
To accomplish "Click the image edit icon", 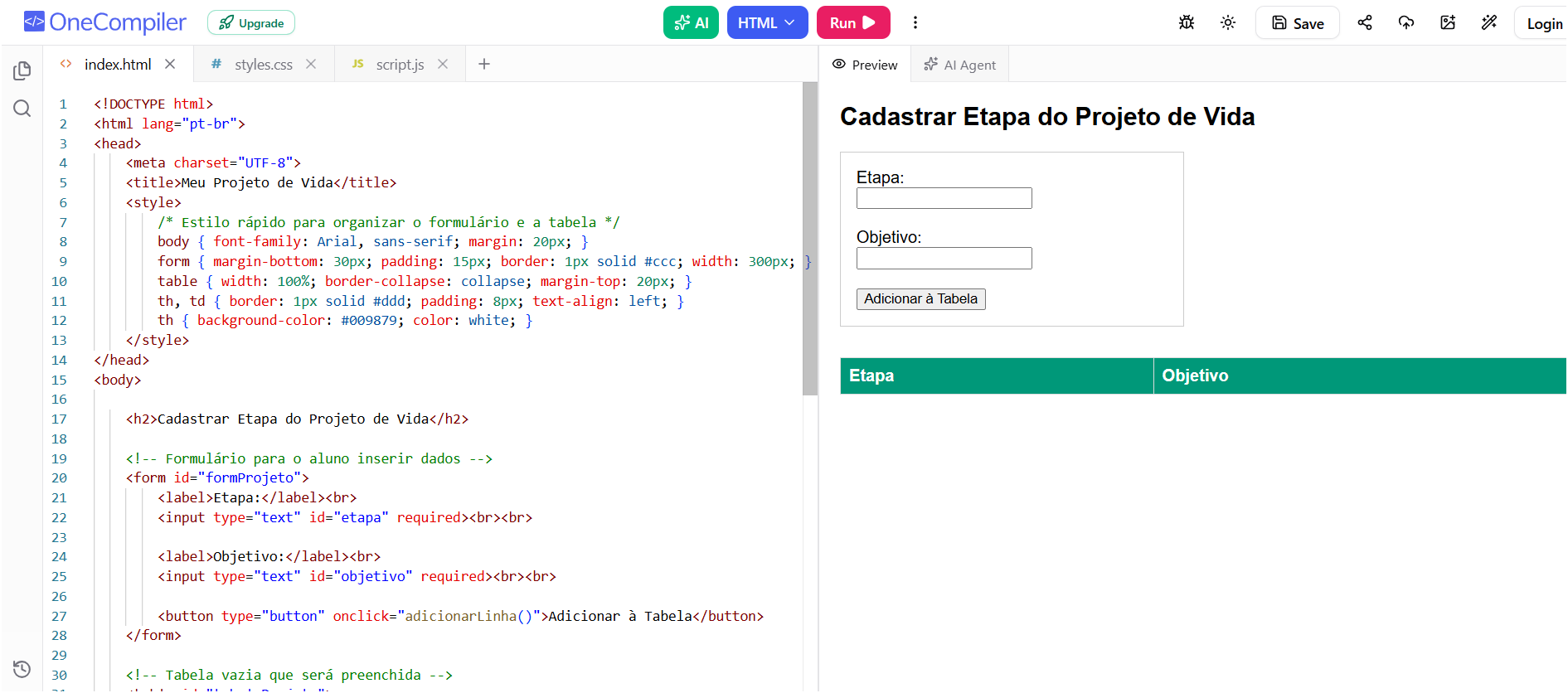I will pos(1448,22).
